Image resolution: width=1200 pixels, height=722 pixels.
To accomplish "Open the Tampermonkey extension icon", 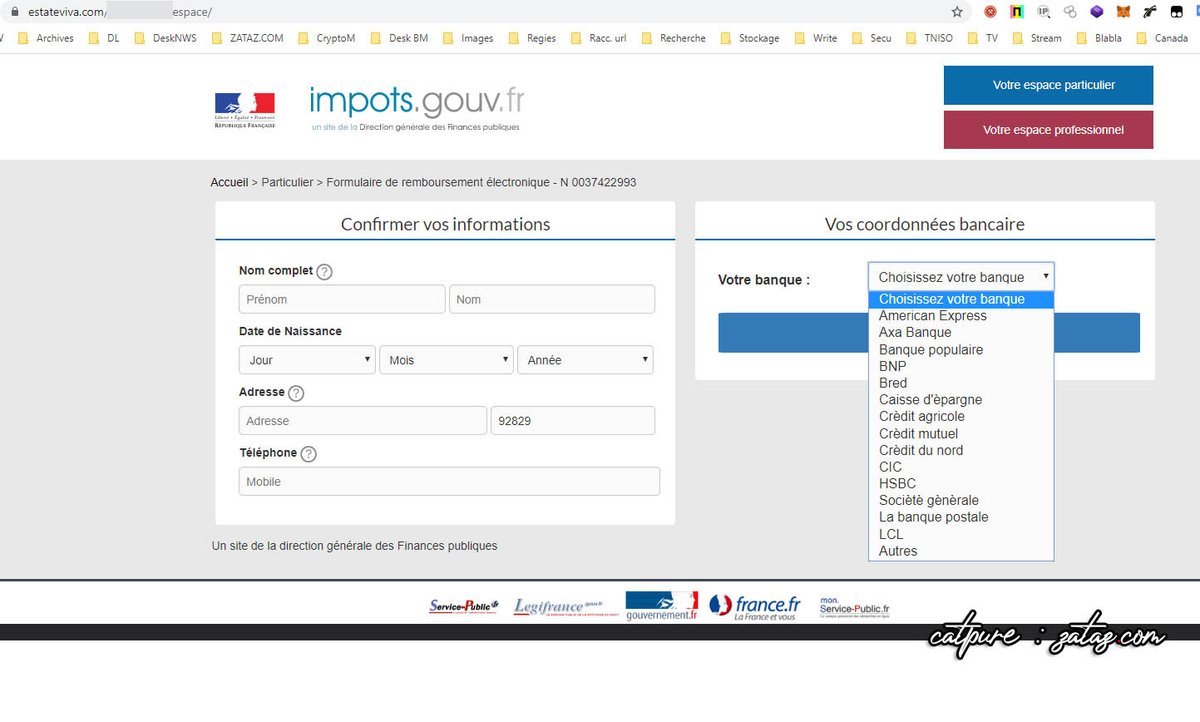I will 1177,12.
